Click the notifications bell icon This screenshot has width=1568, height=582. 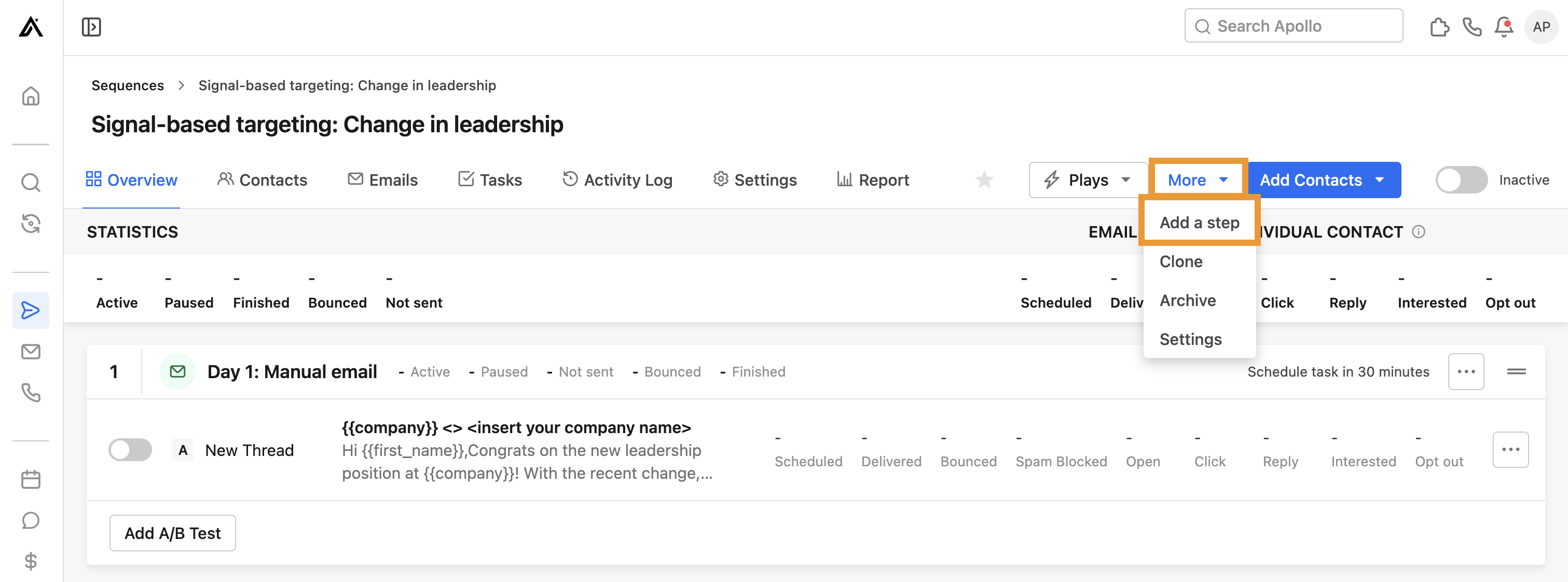(x=1503, y=27)
